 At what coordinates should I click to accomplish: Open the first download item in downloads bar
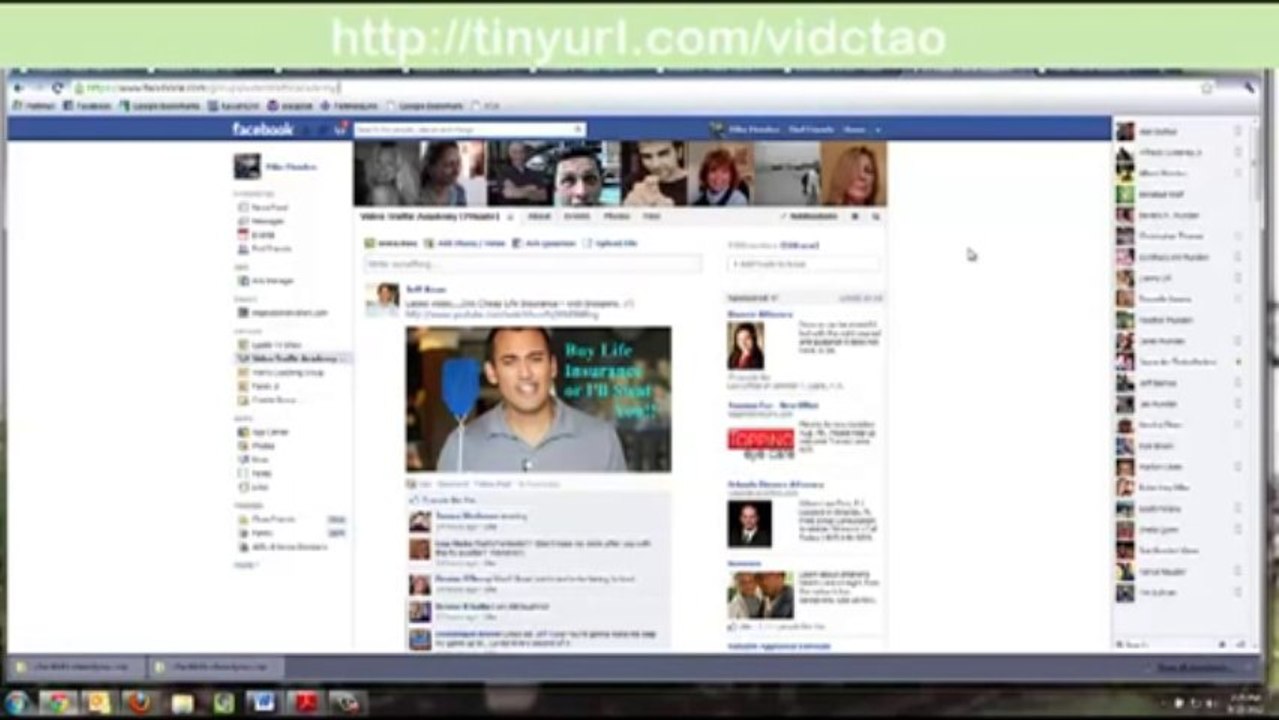(x=74, y=666)
